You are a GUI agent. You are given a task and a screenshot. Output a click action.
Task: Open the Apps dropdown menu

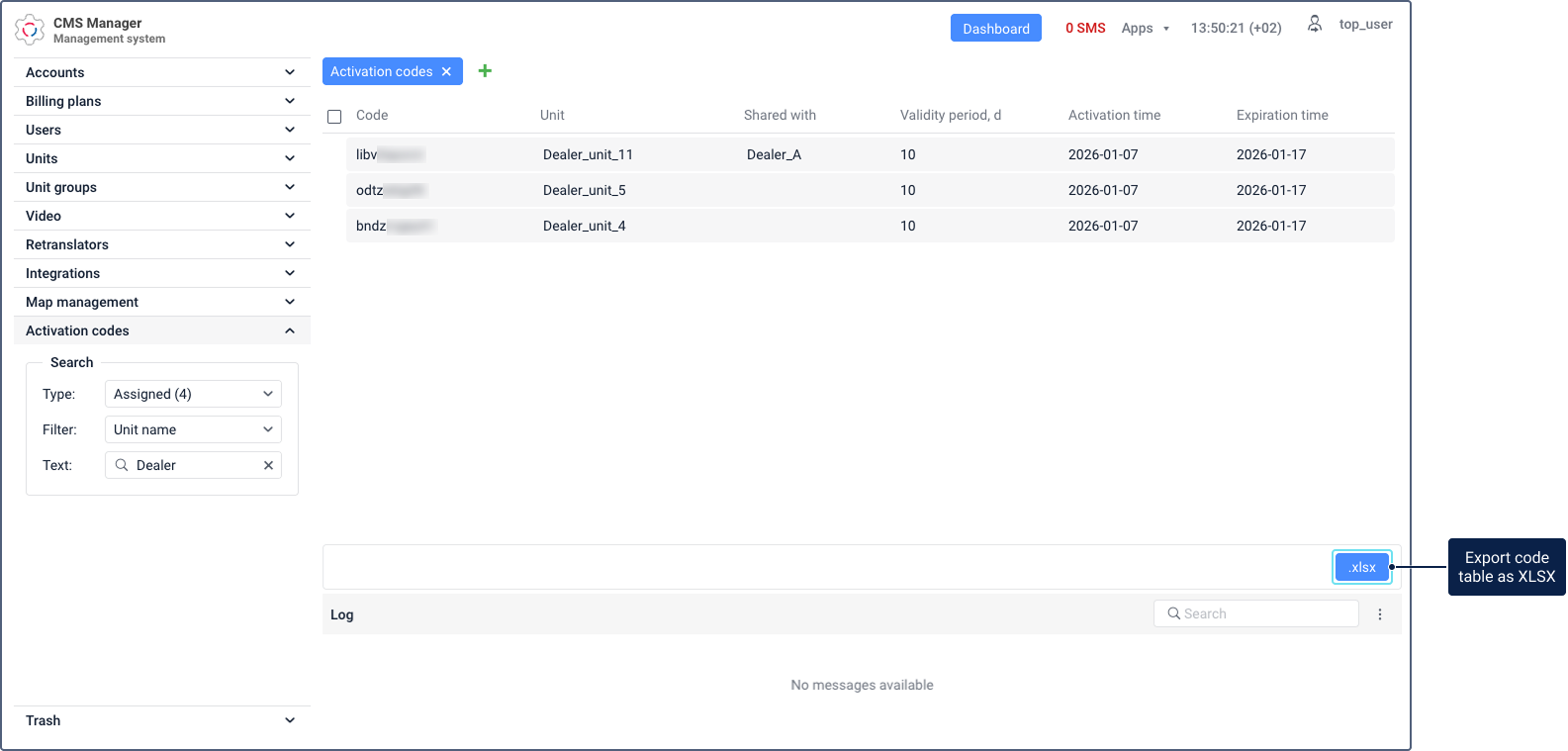(1146, 28)
